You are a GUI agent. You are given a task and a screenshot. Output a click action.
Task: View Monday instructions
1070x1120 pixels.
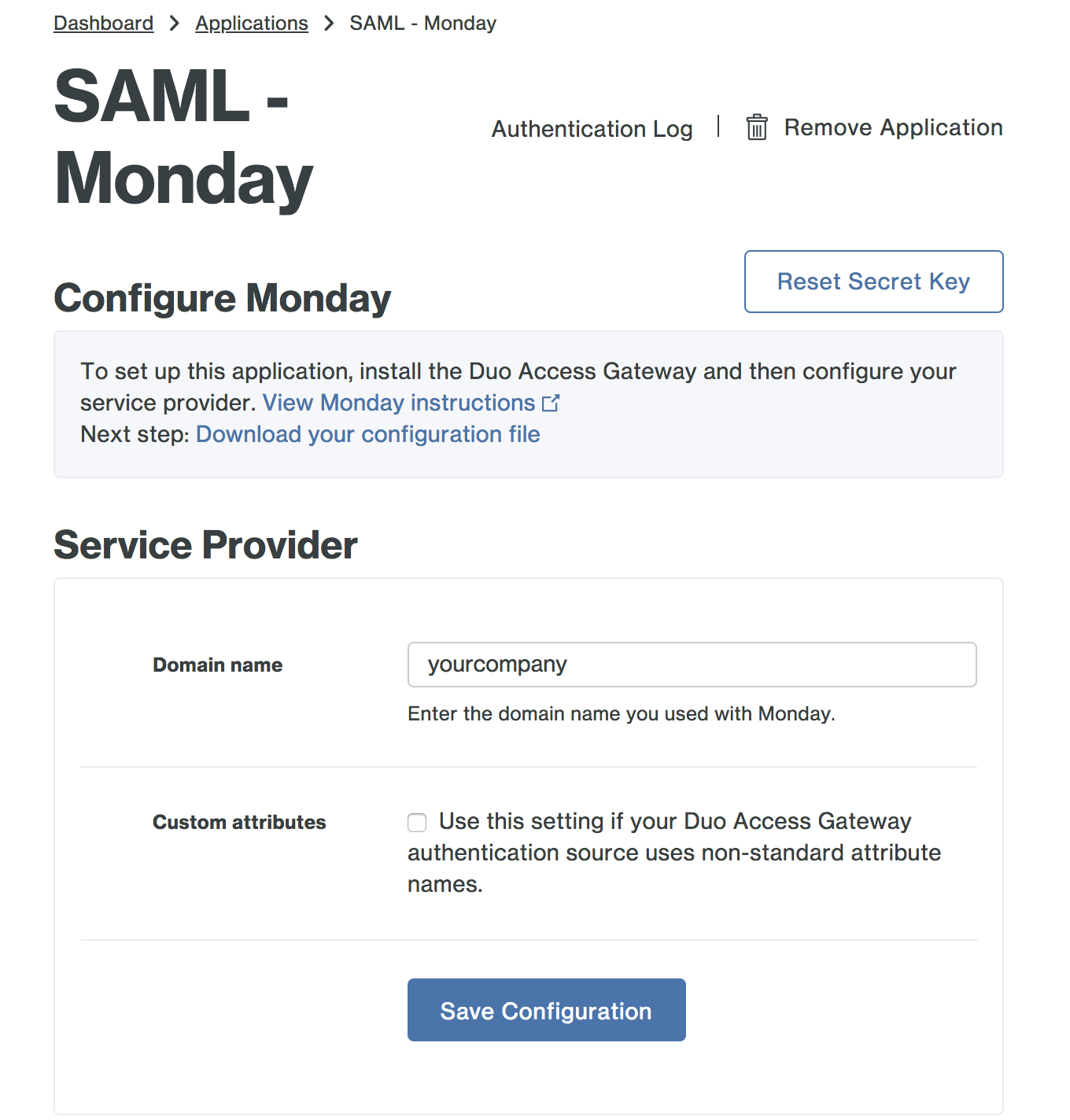click(x=398, y=403)
